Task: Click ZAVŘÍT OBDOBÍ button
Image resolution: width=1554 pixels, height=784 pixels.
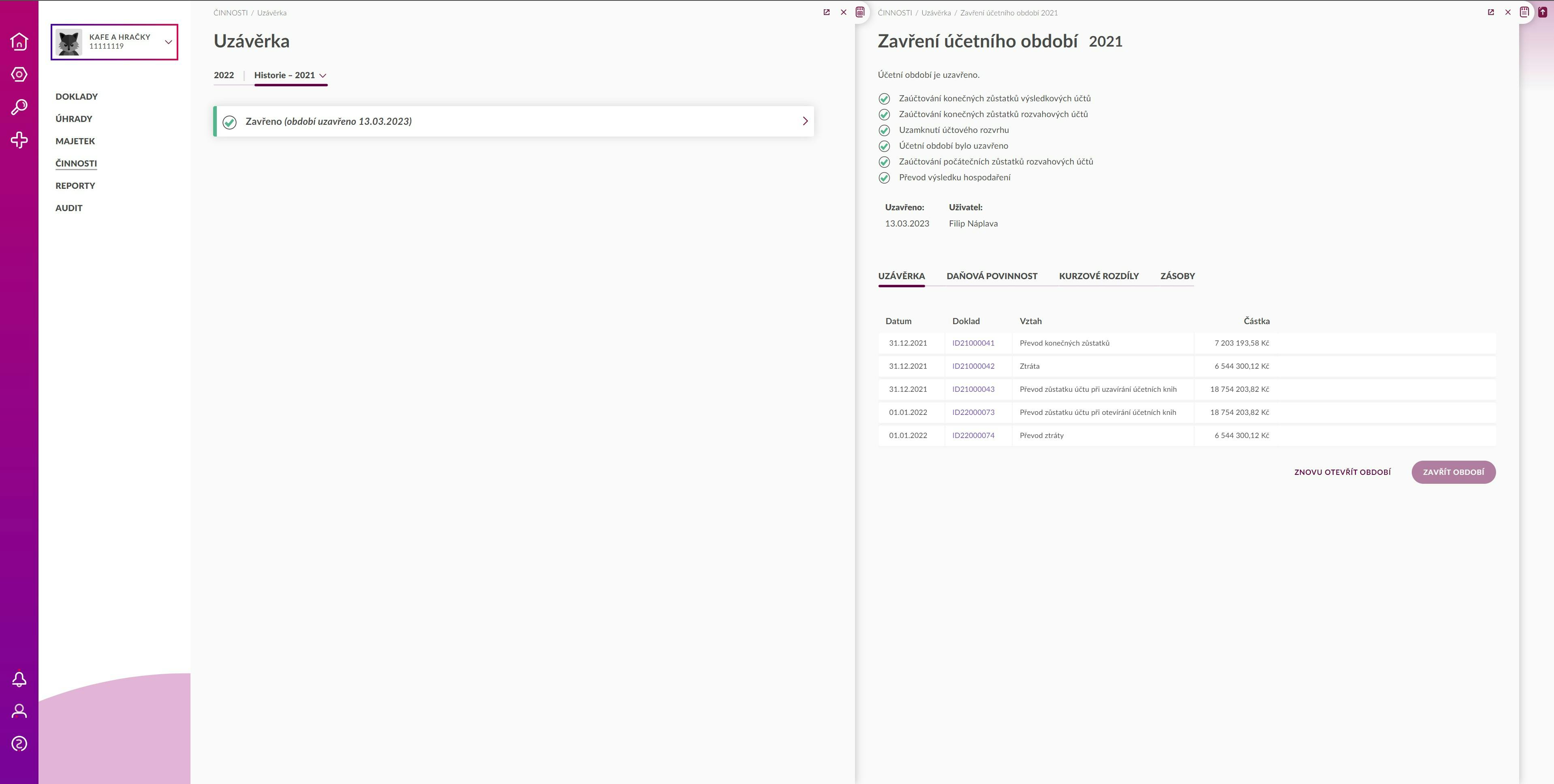Action: 1453,472
